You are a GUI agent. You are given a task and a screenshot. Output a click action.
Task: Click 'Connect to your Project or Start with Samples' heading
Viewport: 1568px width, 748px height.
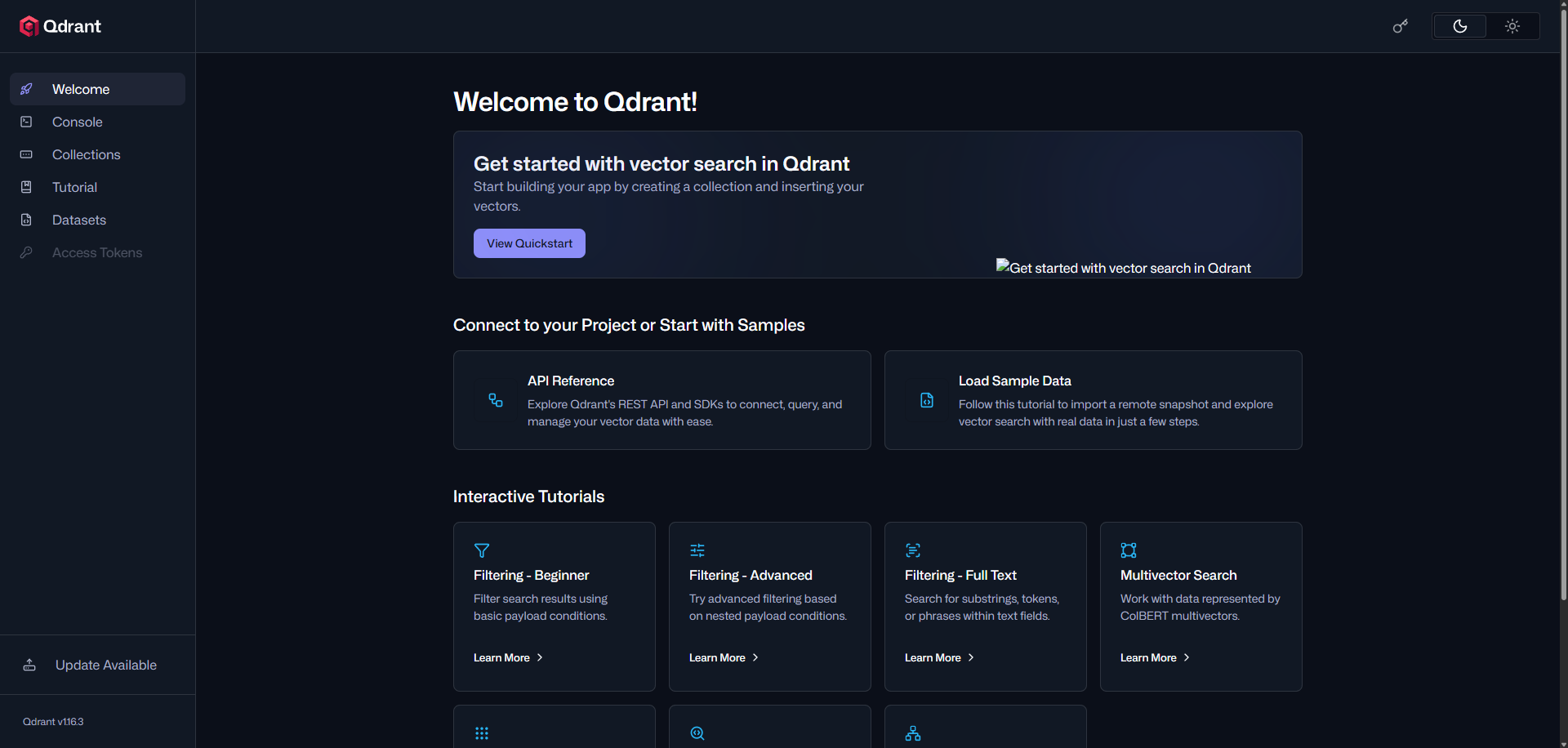tap(629, 325)
